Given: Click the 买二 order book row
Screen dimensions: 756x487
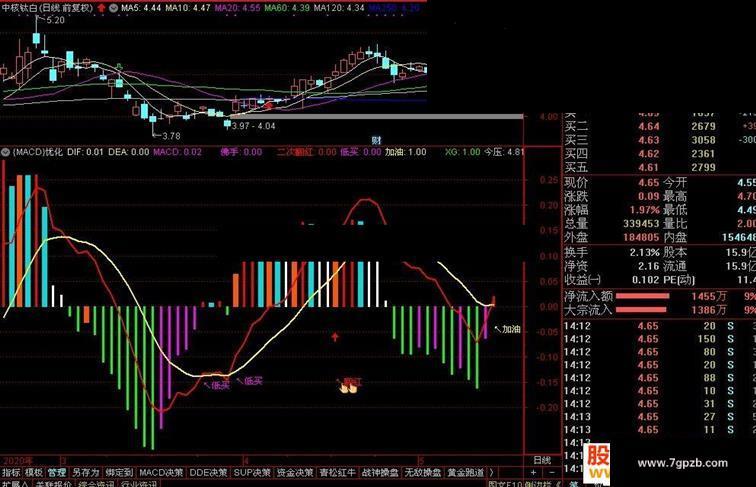Looking at the screenshot, I should 658,127.
